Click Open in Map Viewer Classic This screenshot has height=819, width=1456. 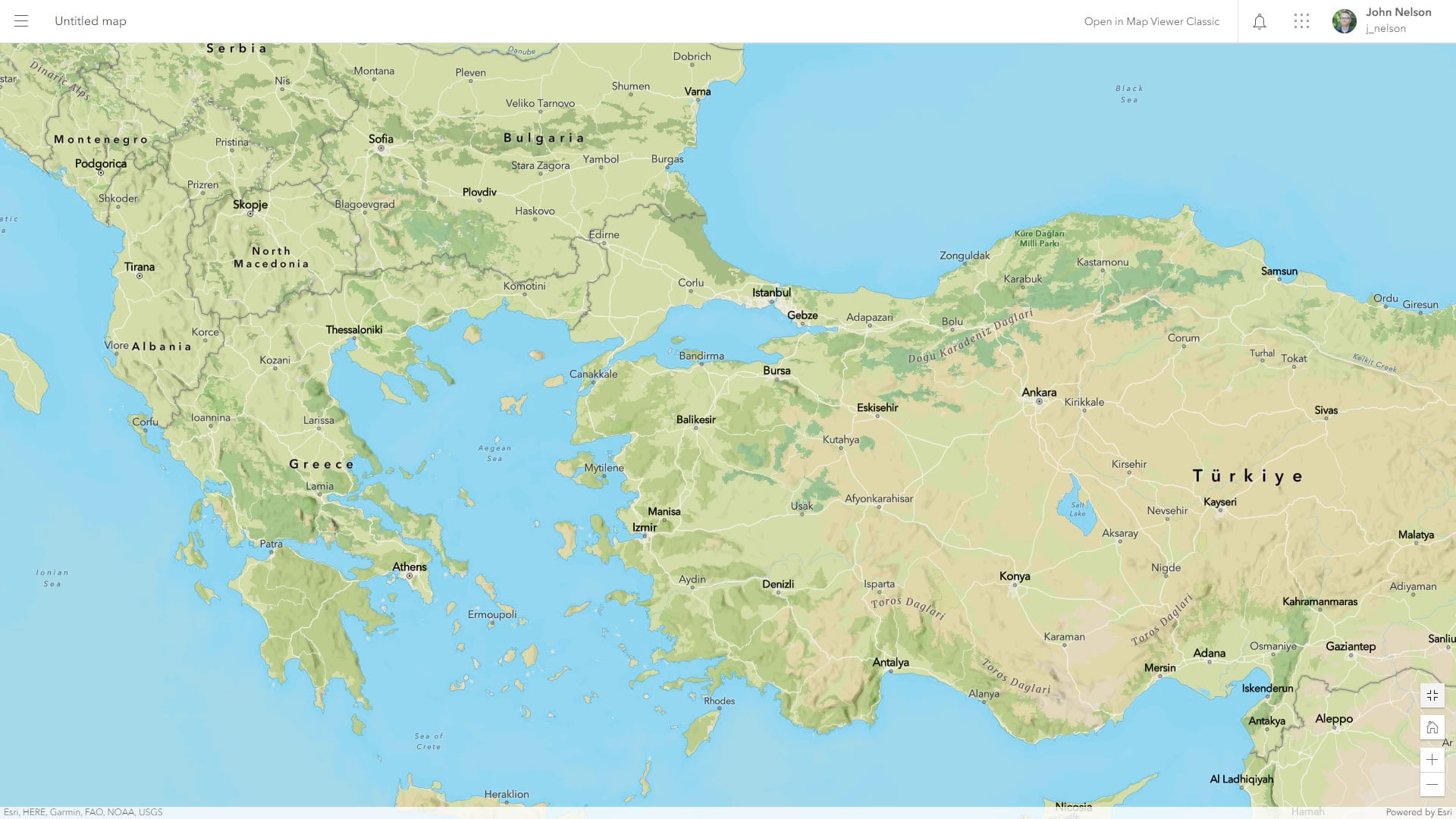tap(1151, 21)
